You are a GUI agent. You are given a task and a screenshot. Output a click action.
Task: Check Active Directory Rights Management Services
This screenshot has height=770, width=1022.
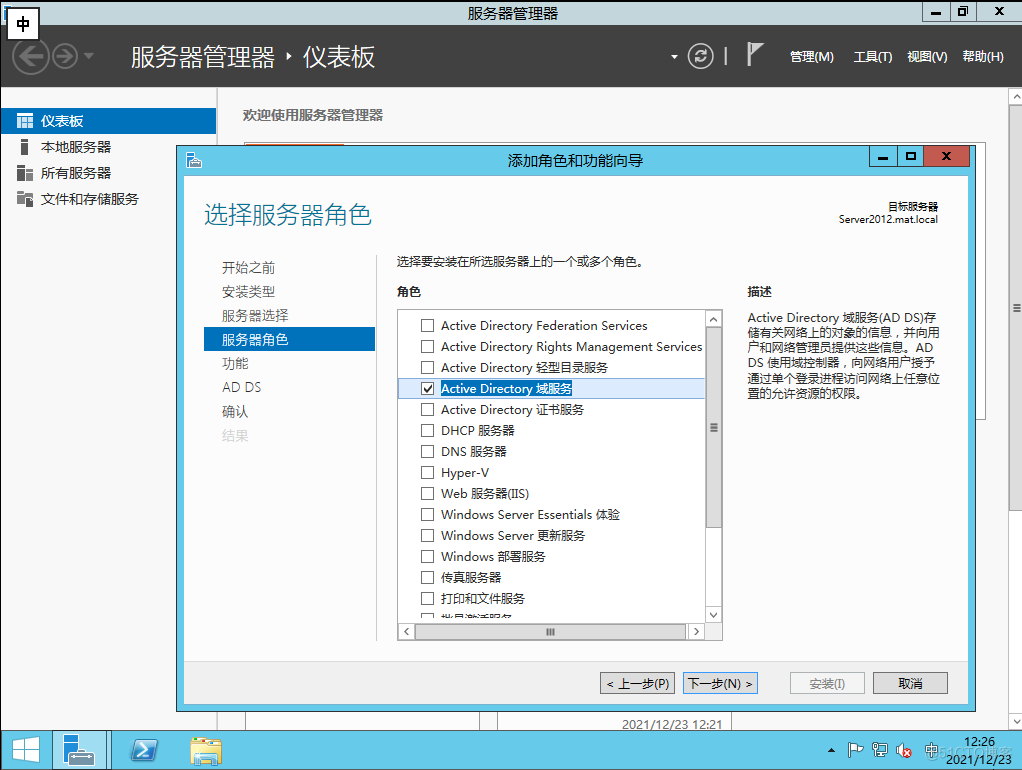(428, 346)
